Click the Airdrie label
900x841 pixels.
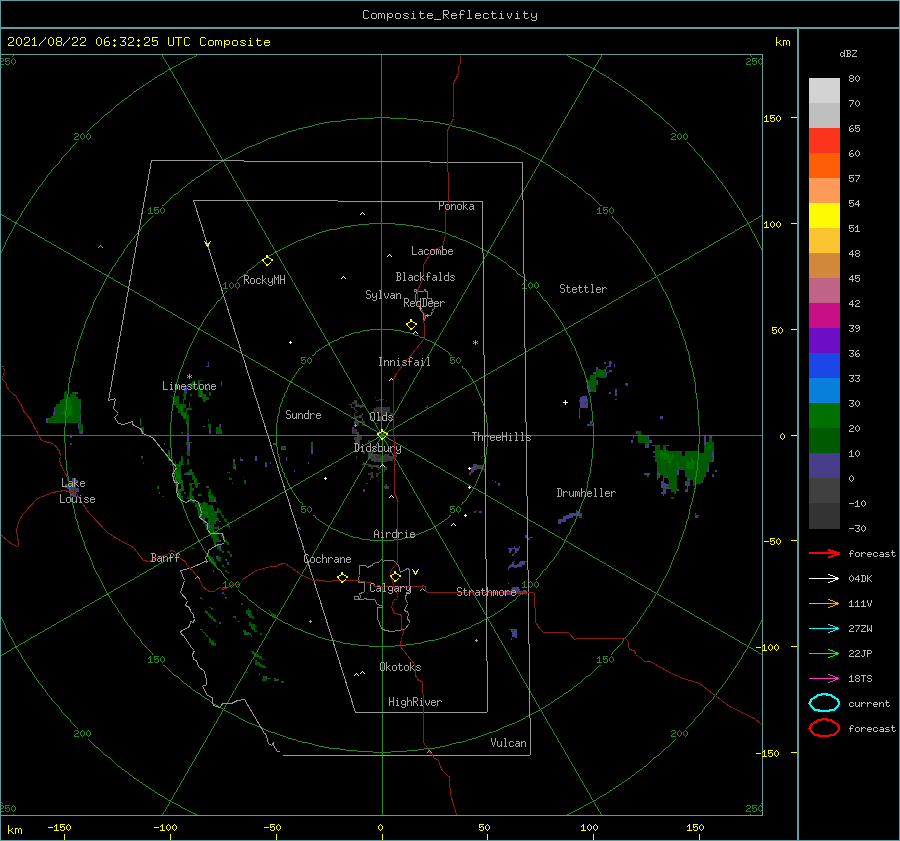pos(394,534)
